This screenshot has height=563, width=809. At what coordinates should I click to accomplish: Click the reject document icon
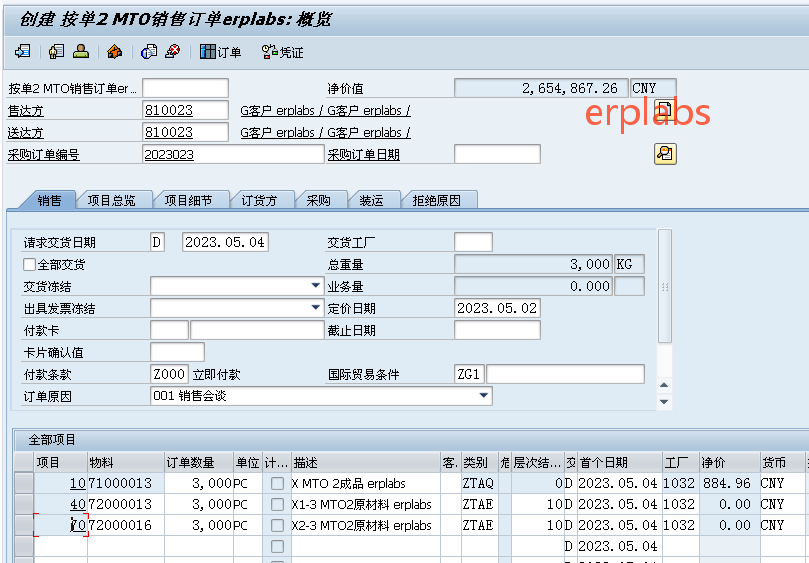[x=173, y=52]
